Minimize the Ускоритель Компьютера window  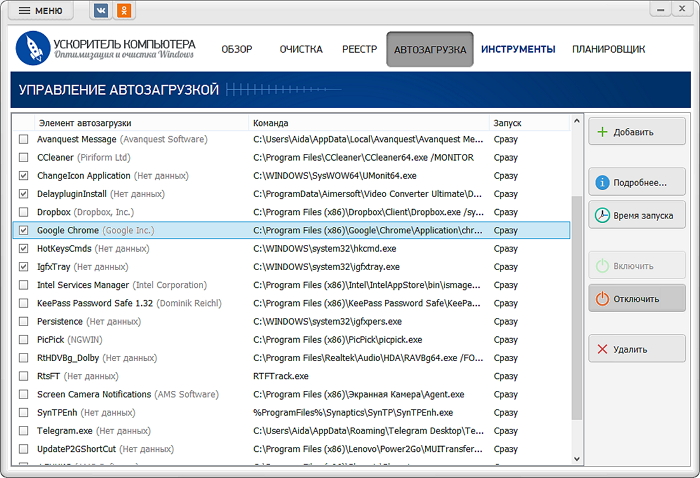click(x=661, y=9)
